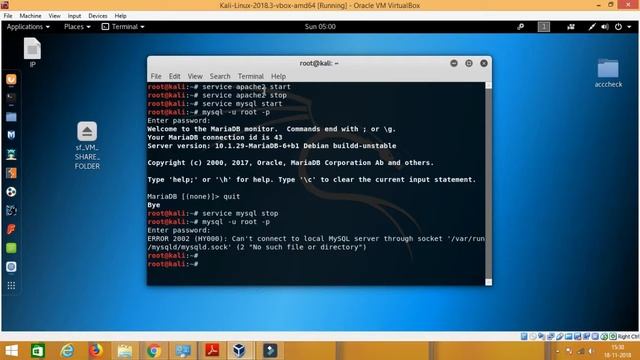Click the power icon in top panel
Viewport: 640px width, 360px height.
pos(618,27)
